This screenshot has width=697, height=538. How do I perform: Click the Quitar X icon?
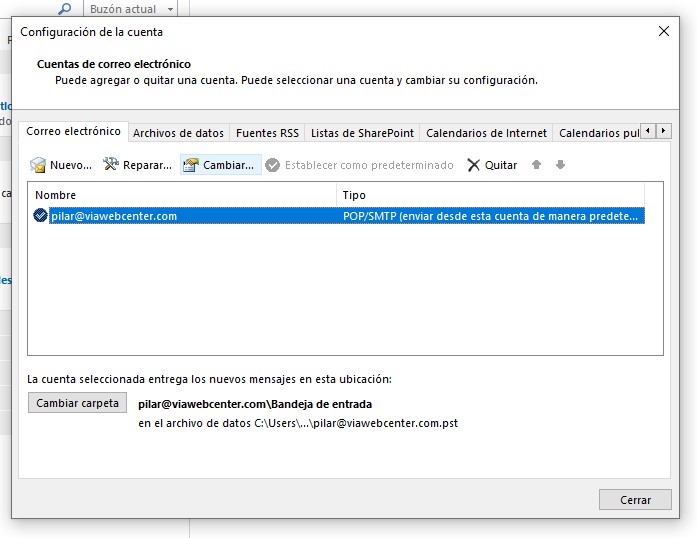pyautogui.click(x=473, y=165)
